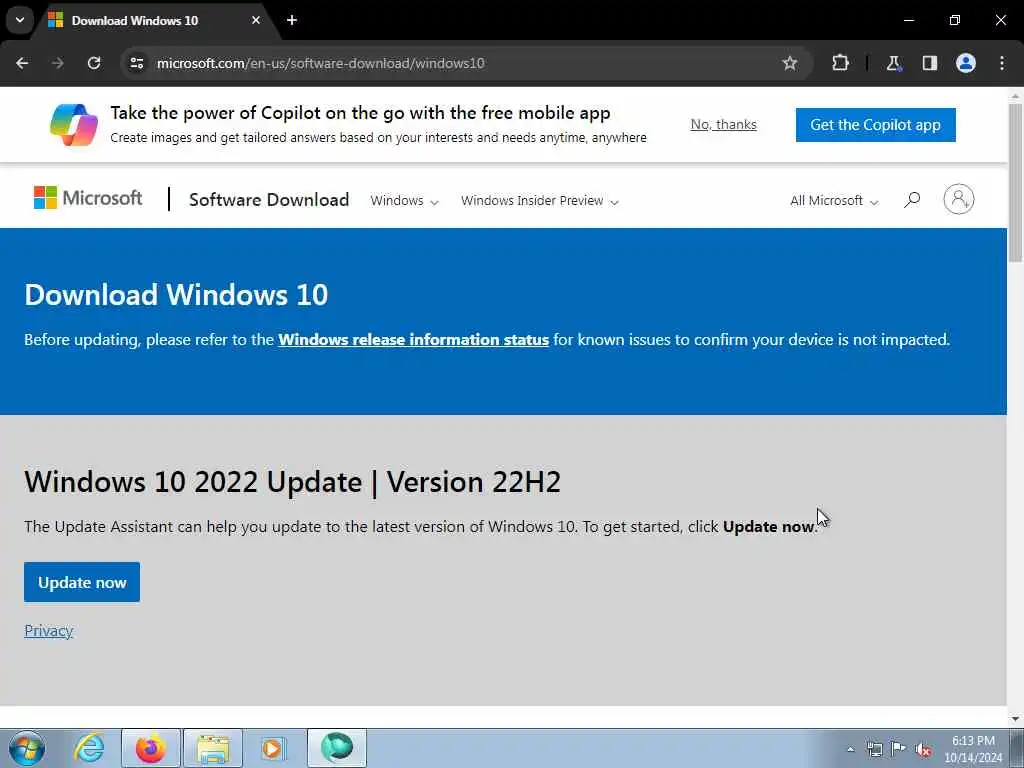Click the page vertical scrollbar thumb

tap(1015, 183)
